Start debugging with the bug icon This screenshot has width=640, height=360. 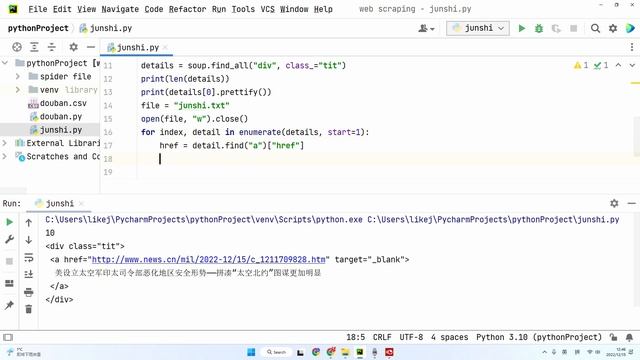point(539,28)
